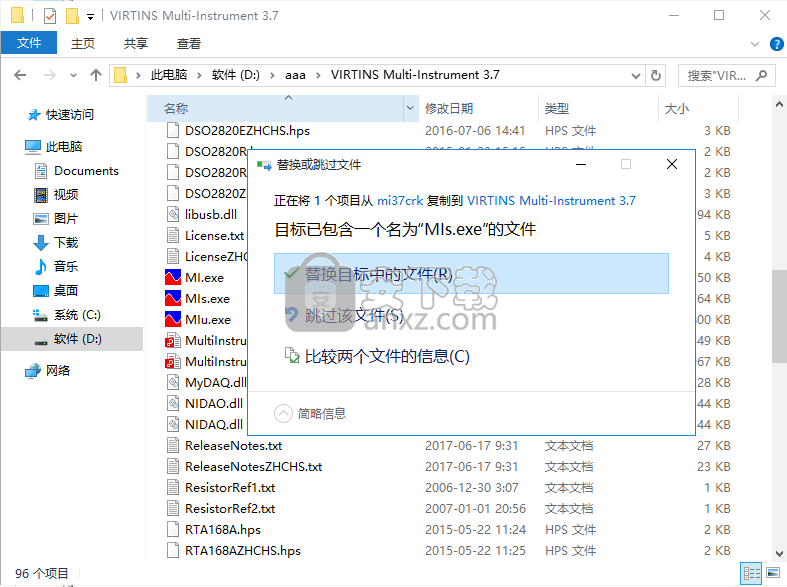Screen dimensions: 787x587
Task: Select DSO2820EZHCHS.hps file
Action: pyautogui.click(x=247, y=131)
